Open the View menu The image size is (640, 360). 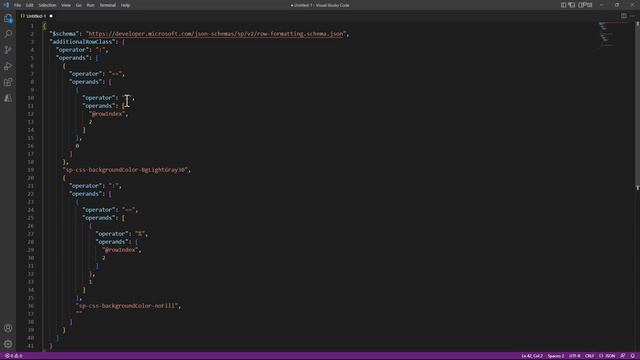pos(66,5)
